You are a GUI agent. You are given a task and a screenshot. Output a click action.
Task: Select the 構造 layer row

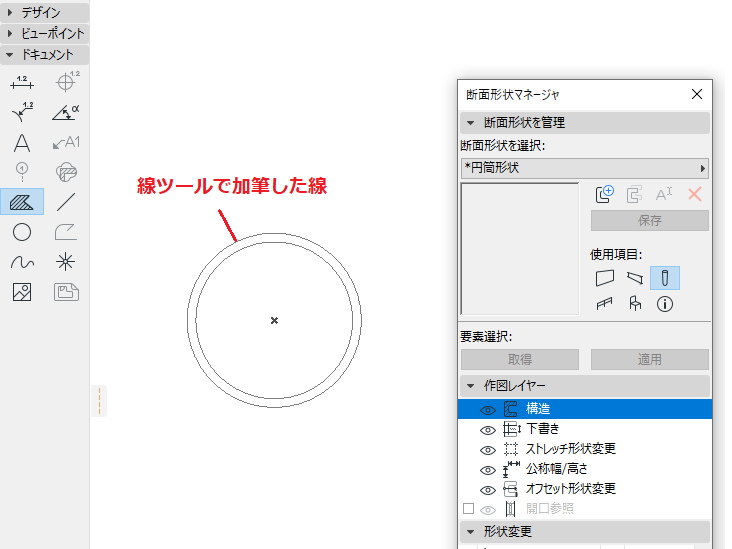(585, 409)
